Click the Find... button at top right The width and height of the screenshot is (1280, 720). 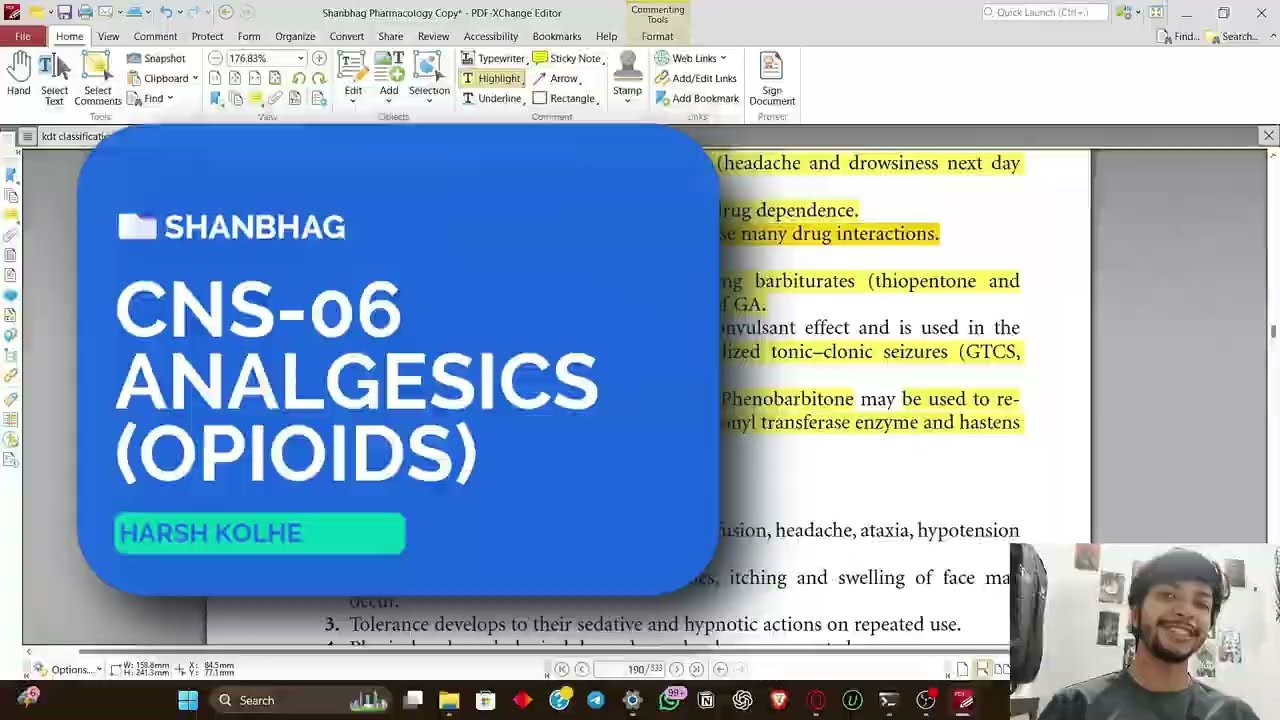[1177, 36]
